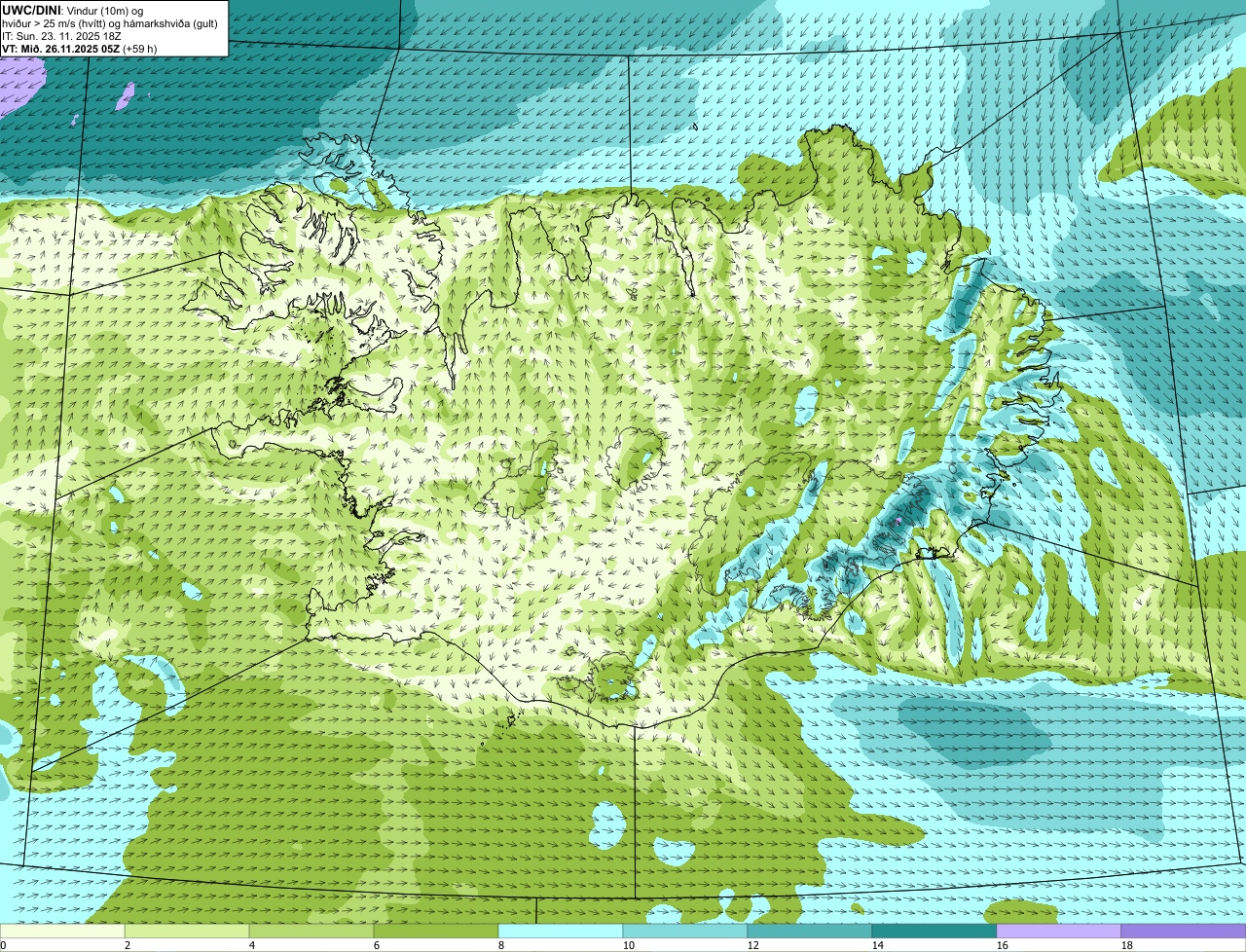
Task: Click the '0' label on the wind scale
Action: [x=3, y=945]
